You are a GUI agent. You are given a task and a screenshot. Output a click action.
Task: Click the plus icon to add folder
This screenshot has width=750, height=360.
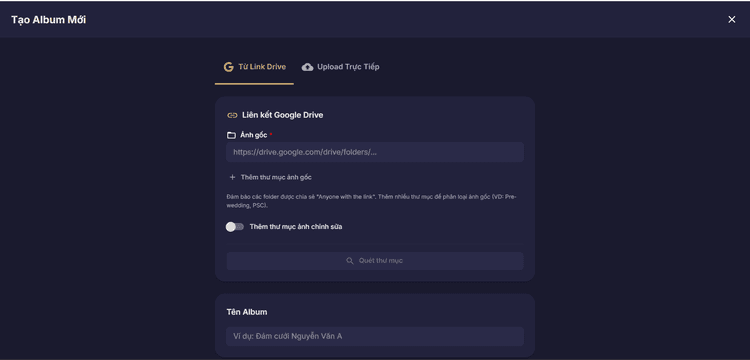tap(232, 177)
